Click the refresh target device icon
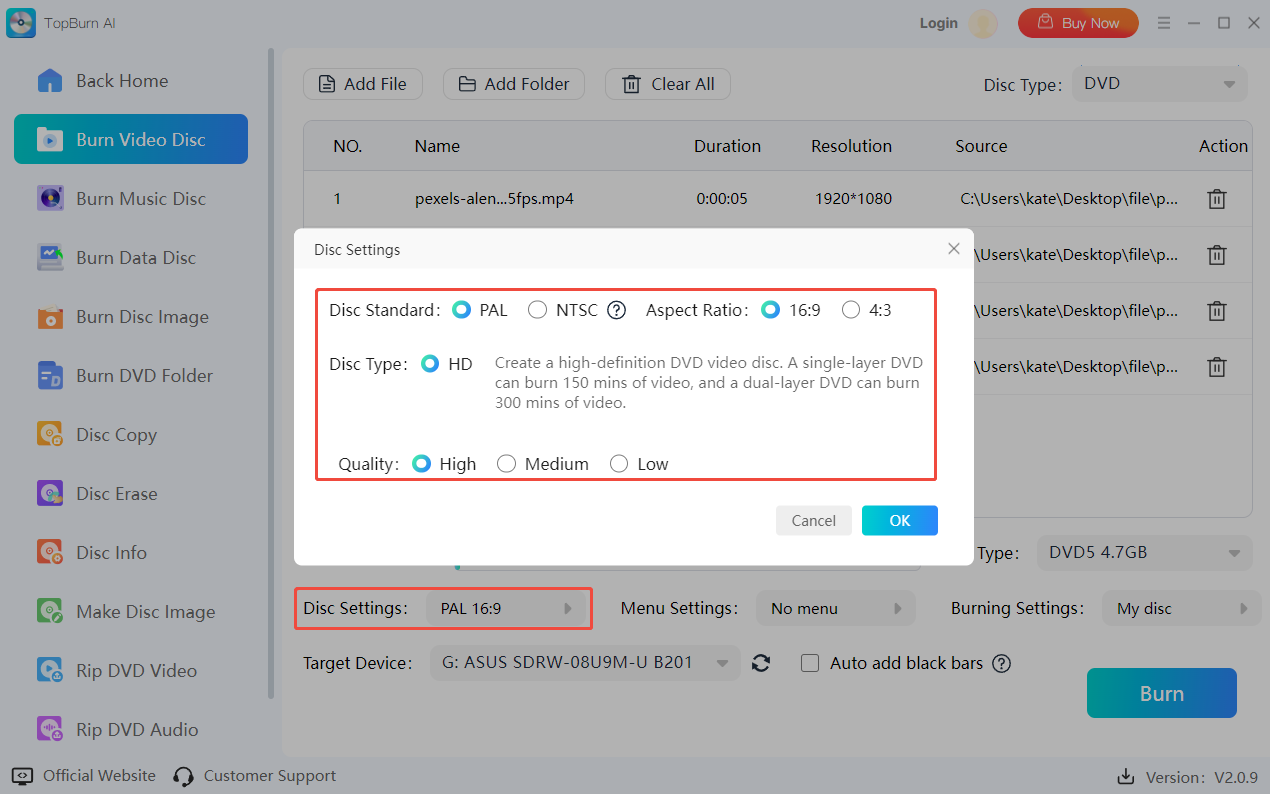1270x794 pixels. click(761, 663)
